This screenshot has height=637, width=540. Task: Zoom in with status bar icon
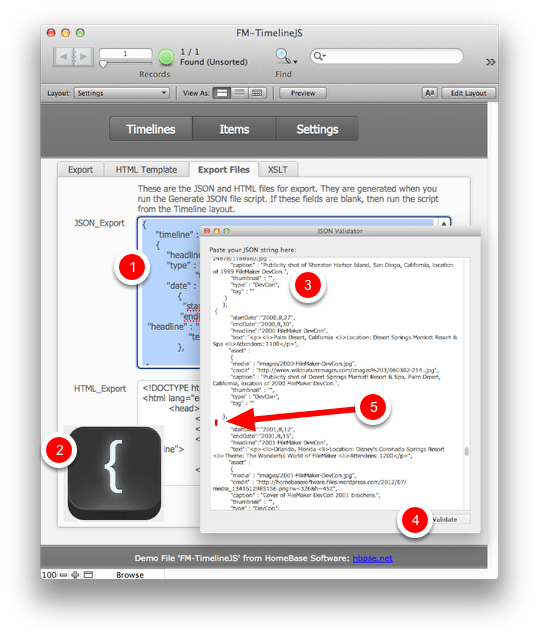click(75, 575)
